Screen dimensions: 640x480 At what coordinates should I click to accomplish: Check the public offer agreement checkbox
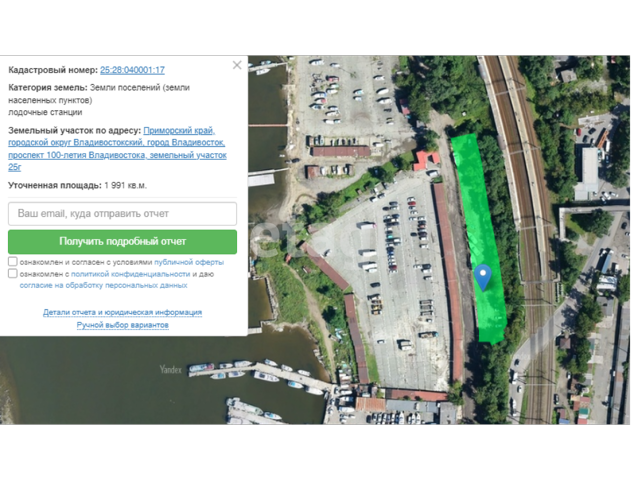point(13,261)
